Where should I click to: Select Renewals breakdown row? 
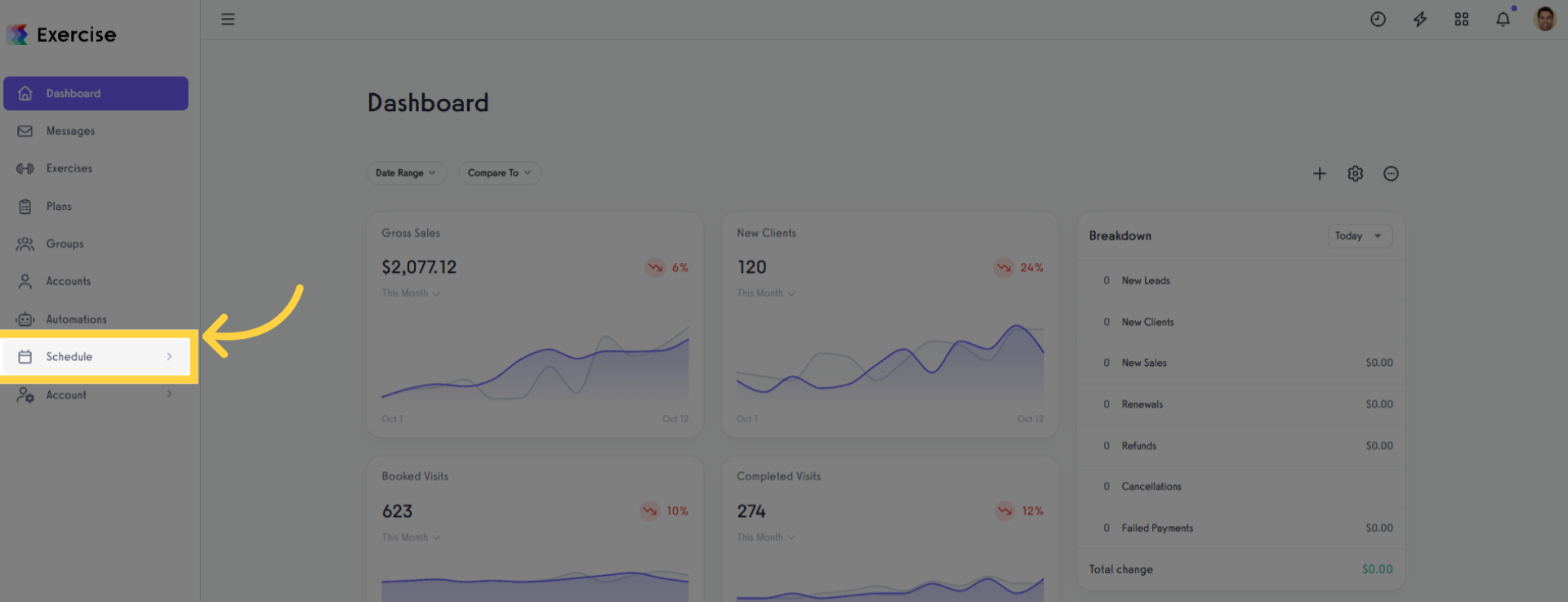tap(1241, 404)
